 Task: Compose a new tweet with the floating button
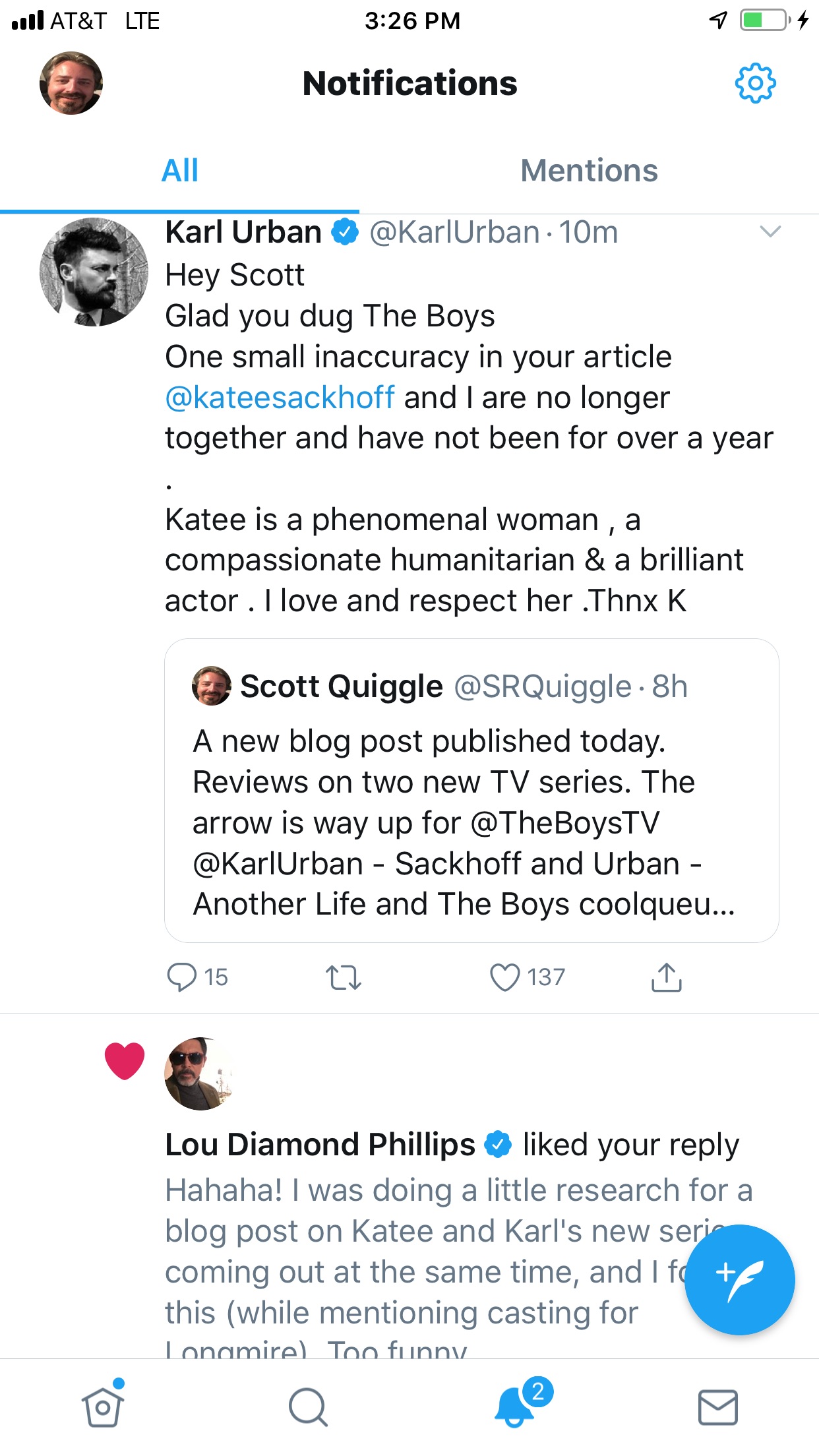point(739,1279)
